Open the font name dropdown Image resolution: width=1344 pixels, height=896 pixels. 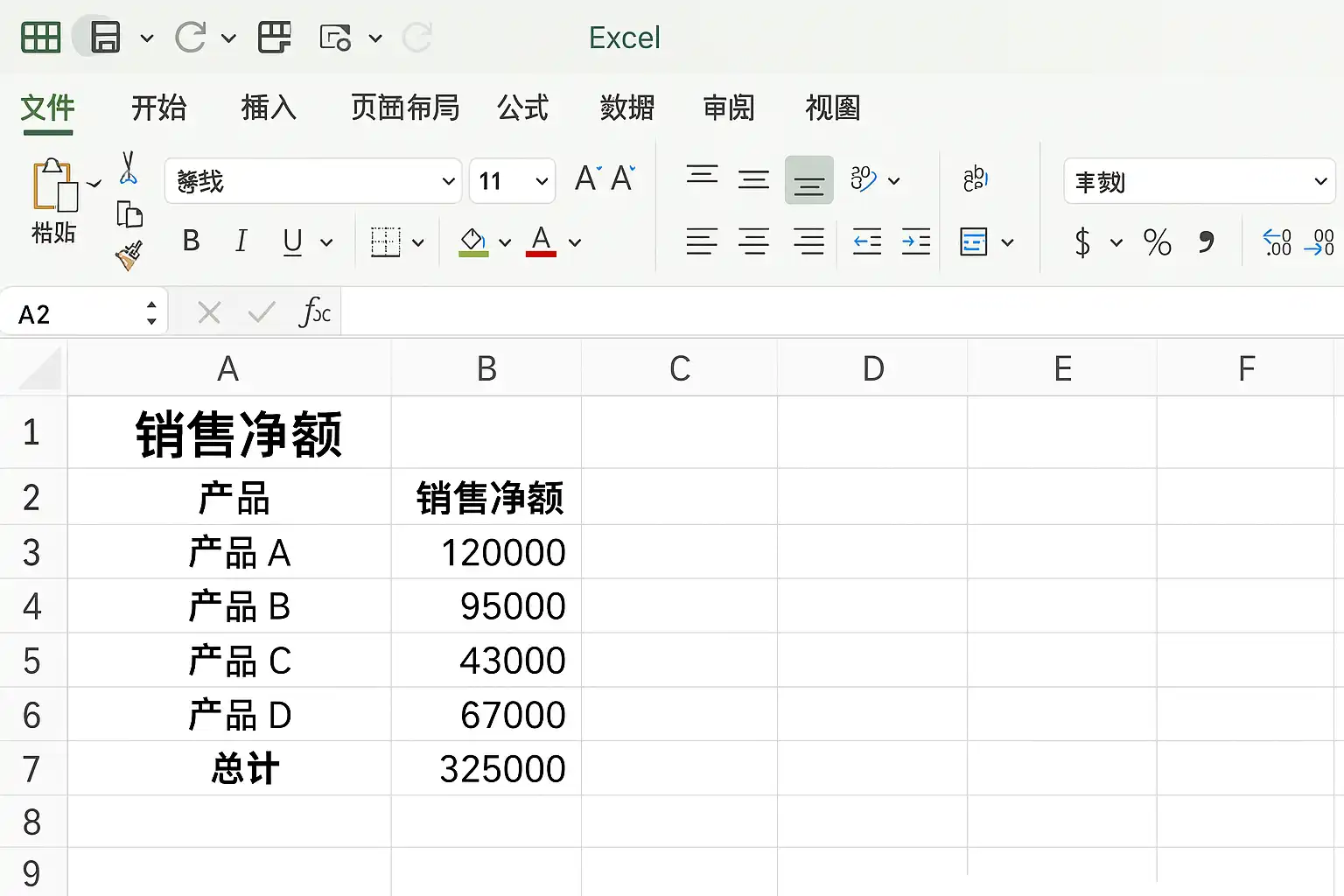pyautogui.click(x=448, y=181)
